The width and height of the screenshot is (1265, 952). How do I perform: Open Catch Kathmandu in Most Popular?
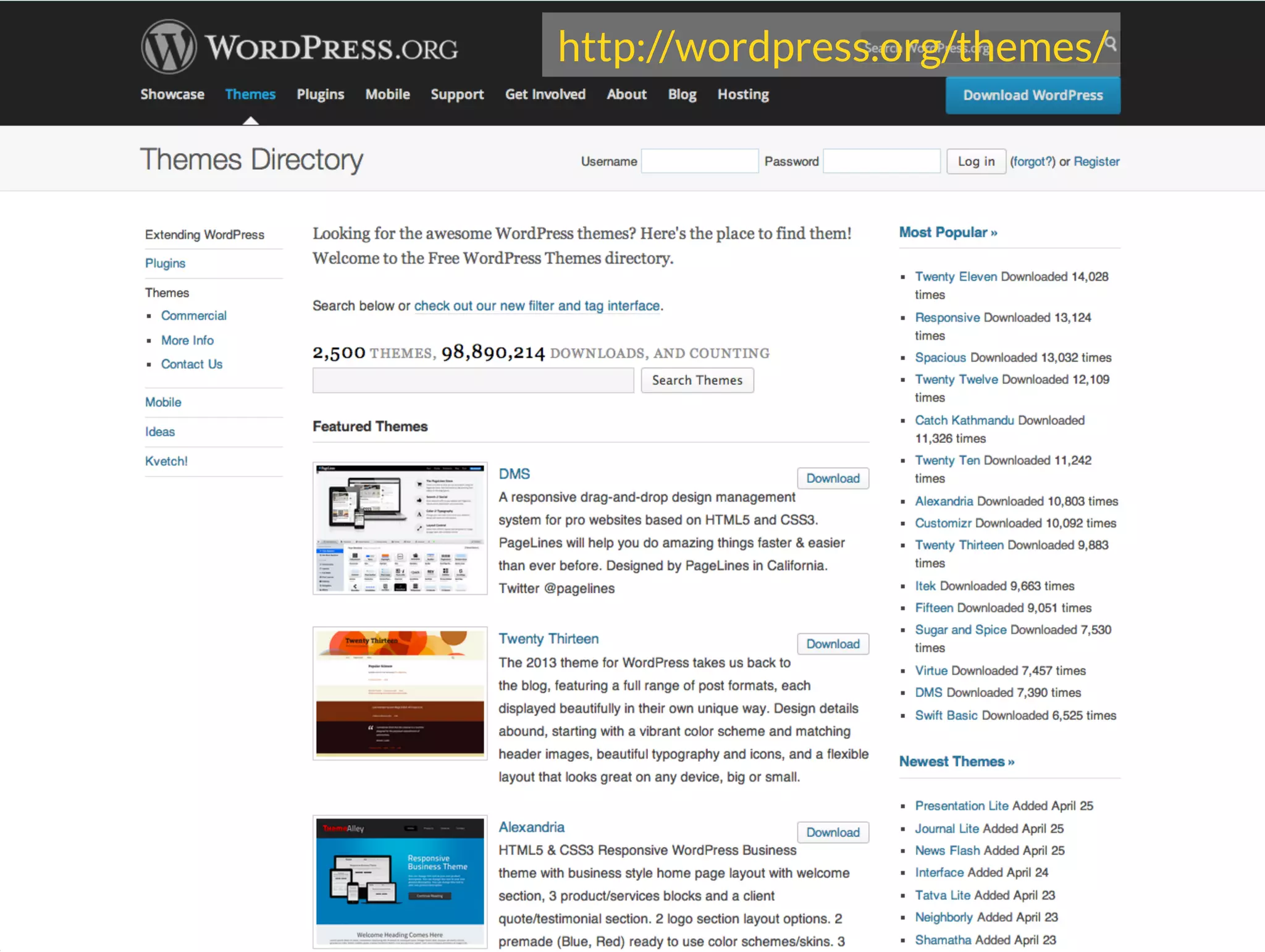pos(964,420)
